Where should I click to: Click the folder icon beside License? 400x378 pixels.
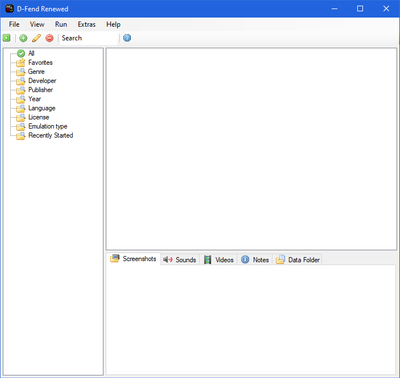(x=21, y=117)
